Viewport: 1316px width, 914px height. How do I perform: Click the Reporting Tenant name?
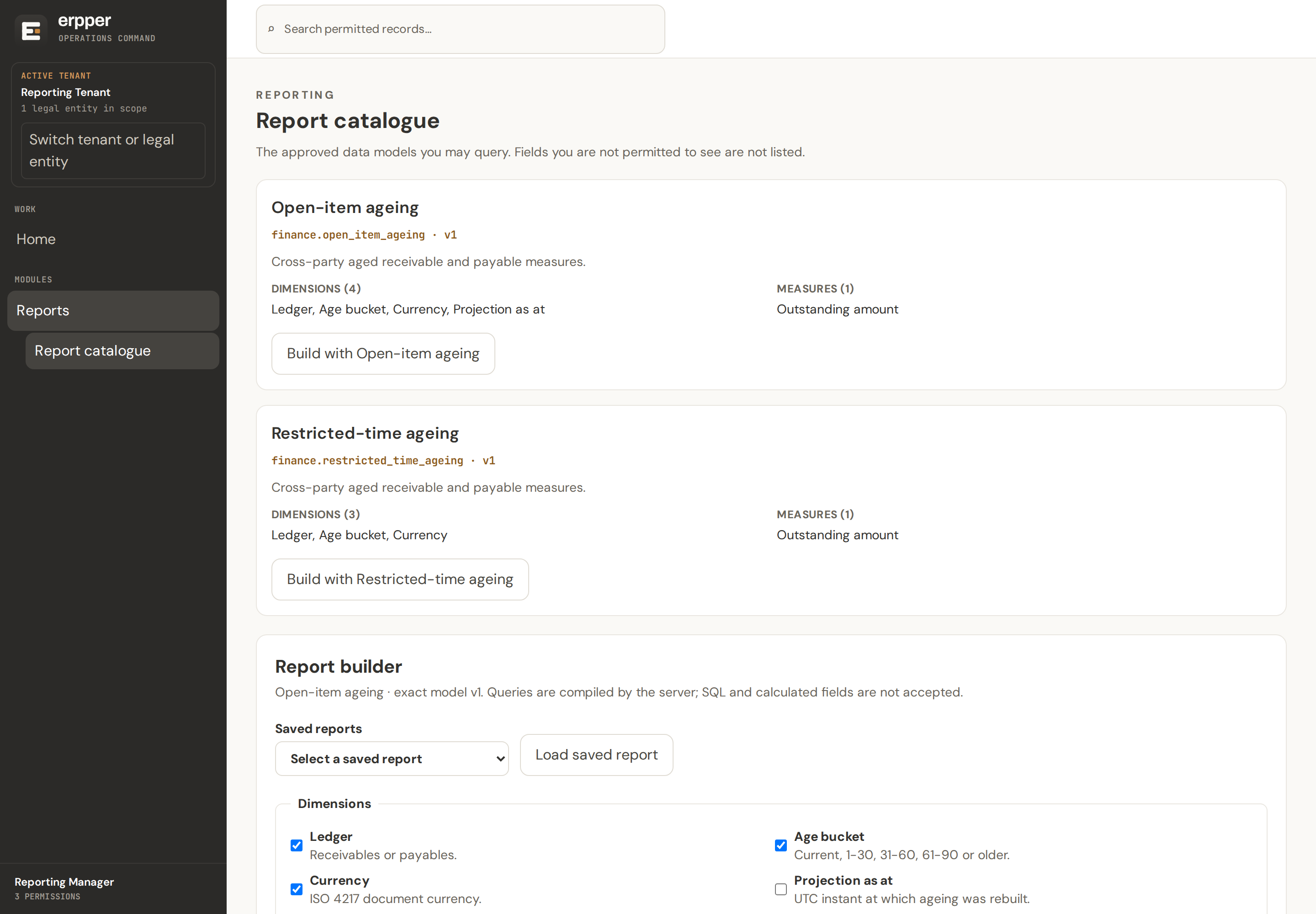66,92
